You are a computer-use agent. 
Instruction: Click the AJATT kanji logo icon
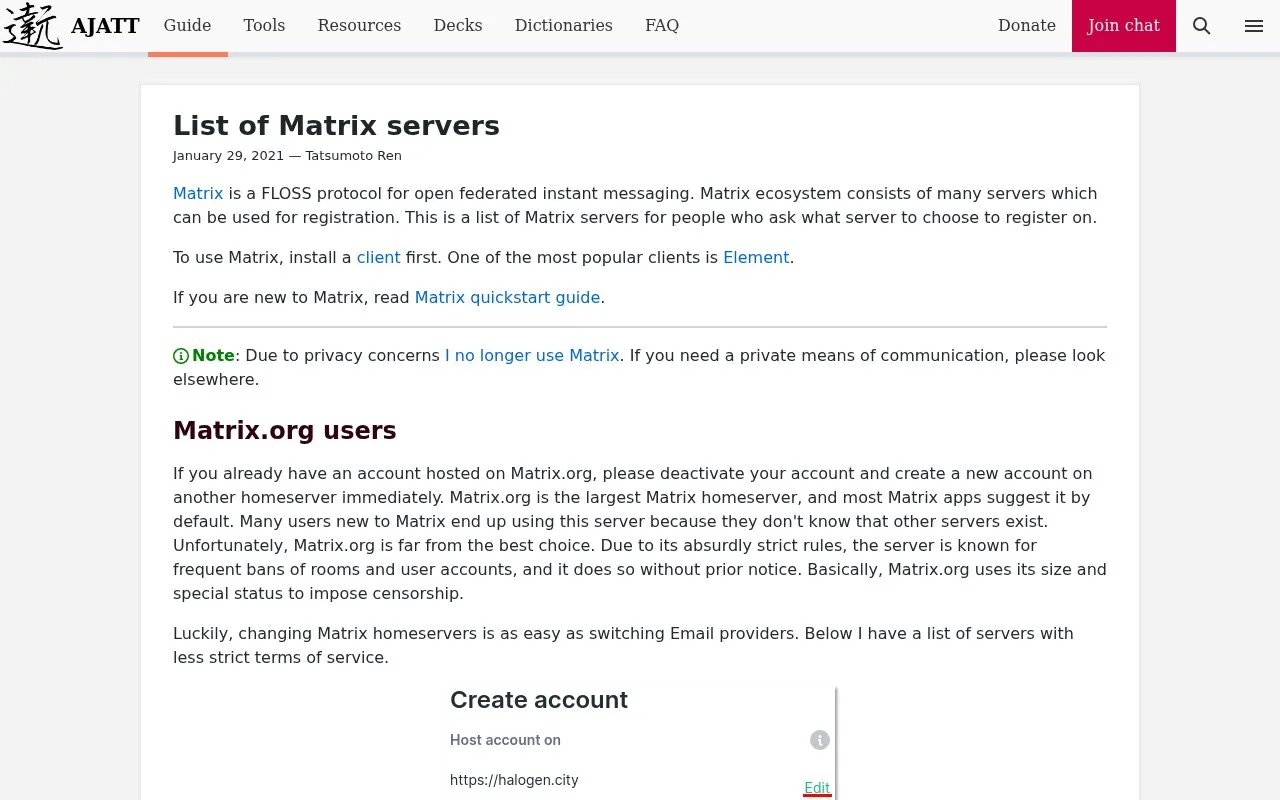pyautogui.click(x=32, y=26)
